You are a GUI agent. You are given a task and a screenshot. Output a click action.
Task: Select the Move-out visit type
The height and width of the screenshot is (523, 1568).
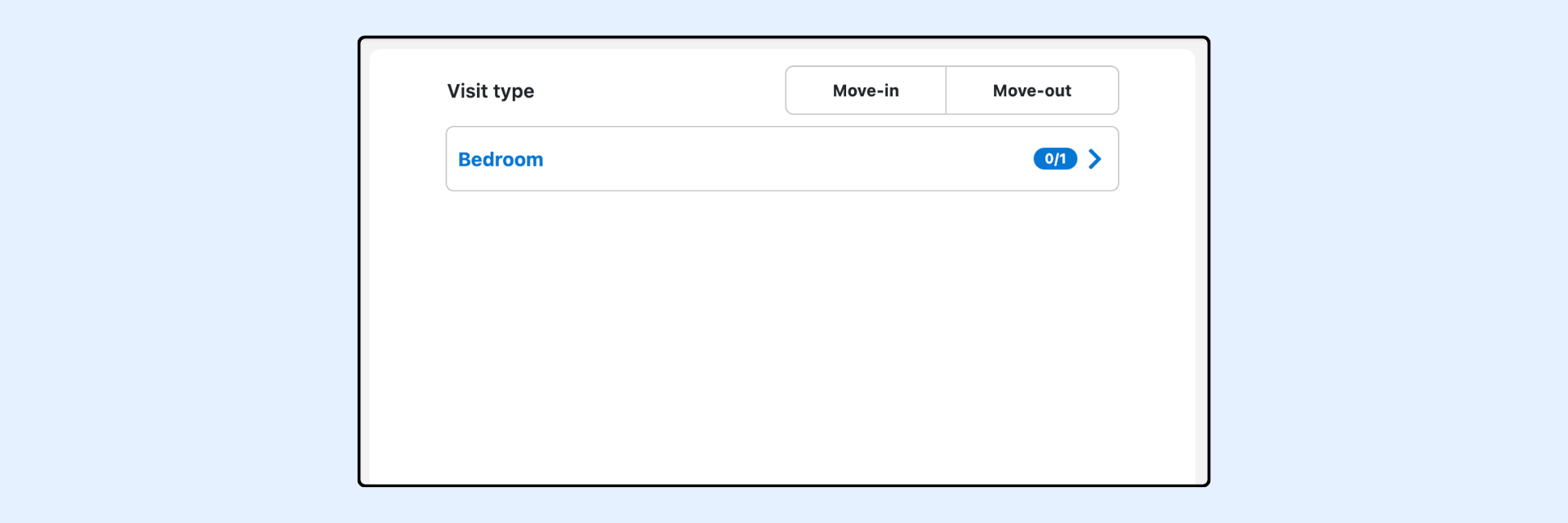[x=1031, y=91]
